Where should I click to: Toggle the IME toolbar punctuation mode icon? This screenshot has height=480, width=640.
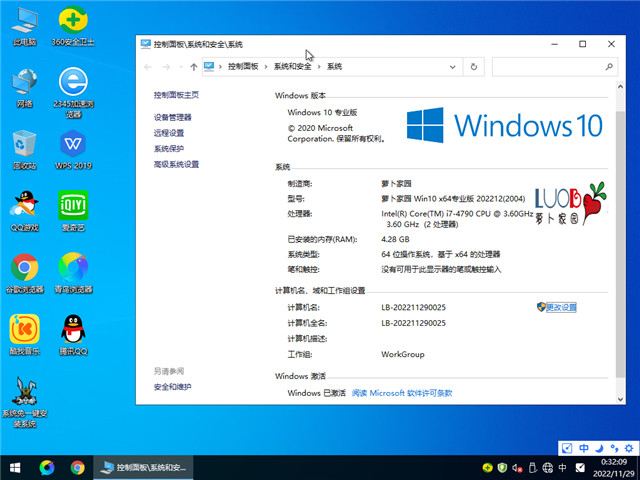point(614,448)
